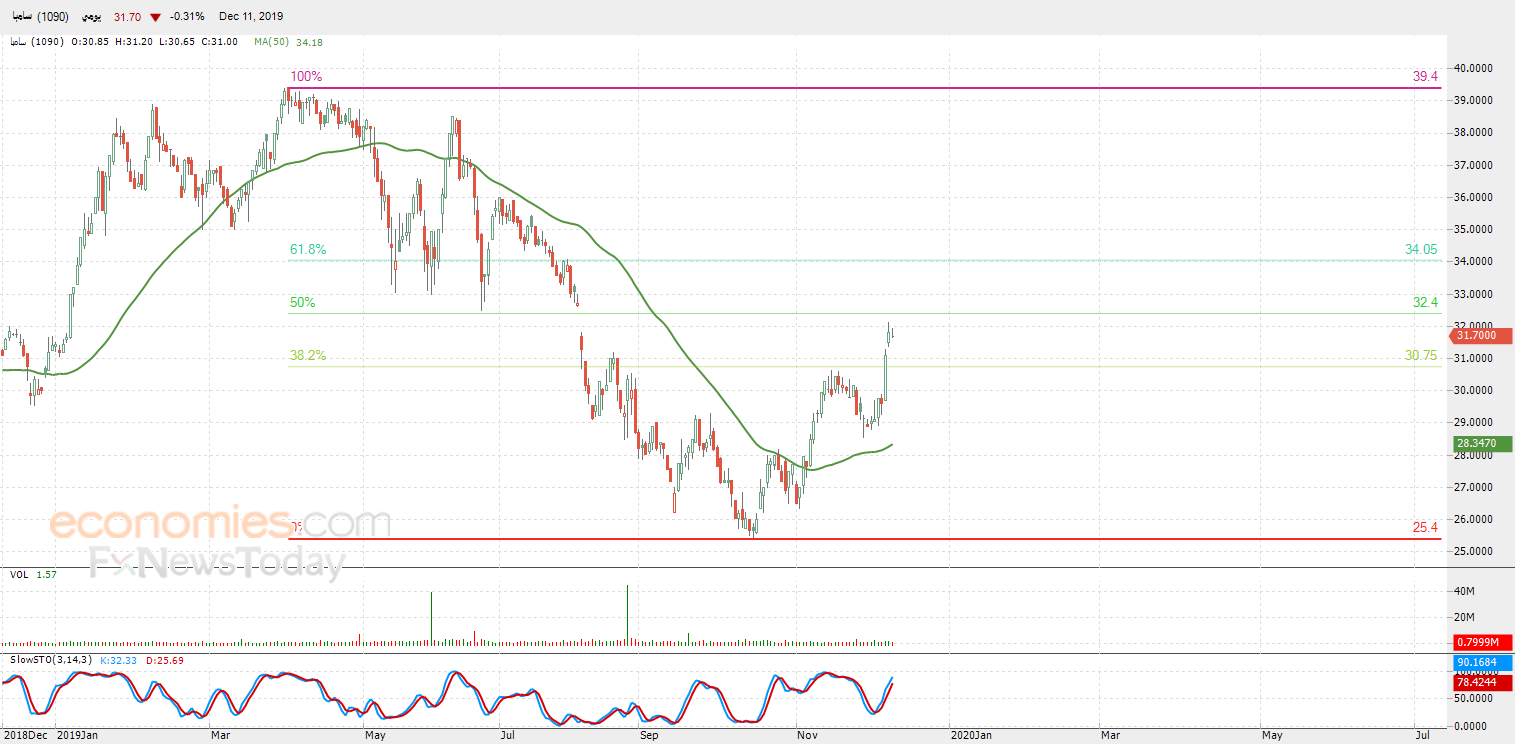Viewport: 1515px width, 744px height.
Task: Click the 2020Jan date axis label
Action: pyautogui.click(x=971, y=735)
